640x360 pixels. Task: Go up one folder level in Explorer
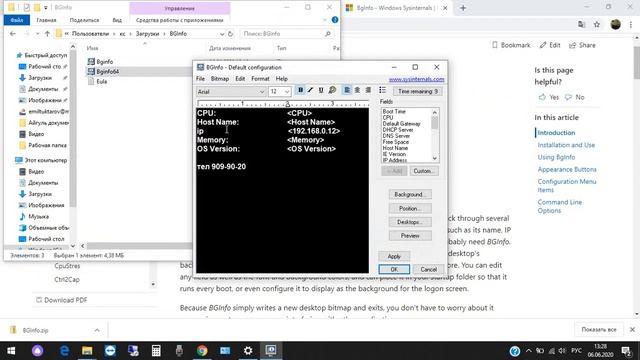coord(47,34)
